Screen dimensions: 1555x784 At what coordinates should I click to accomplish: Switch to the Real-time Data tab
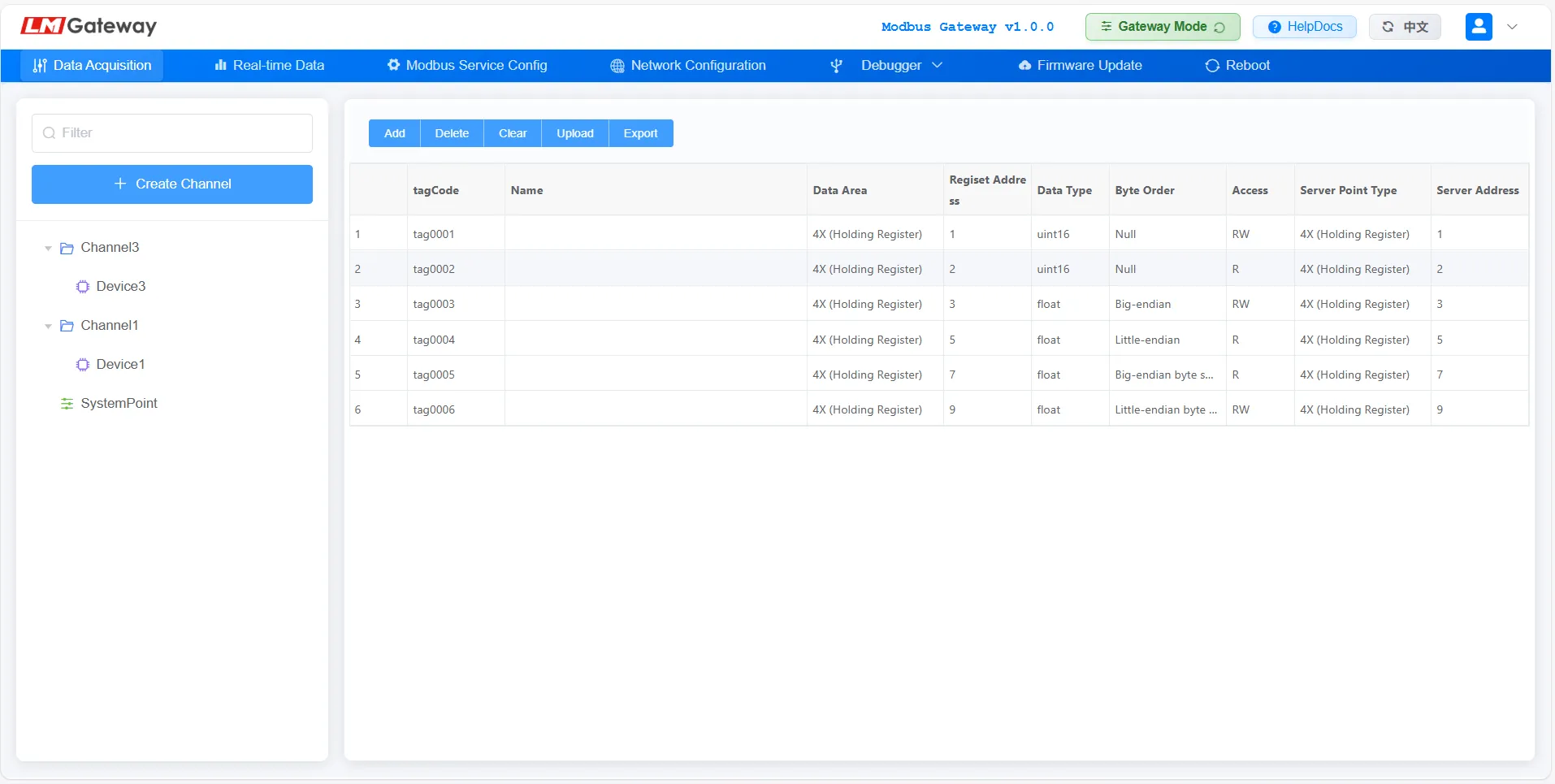[269, 66]
